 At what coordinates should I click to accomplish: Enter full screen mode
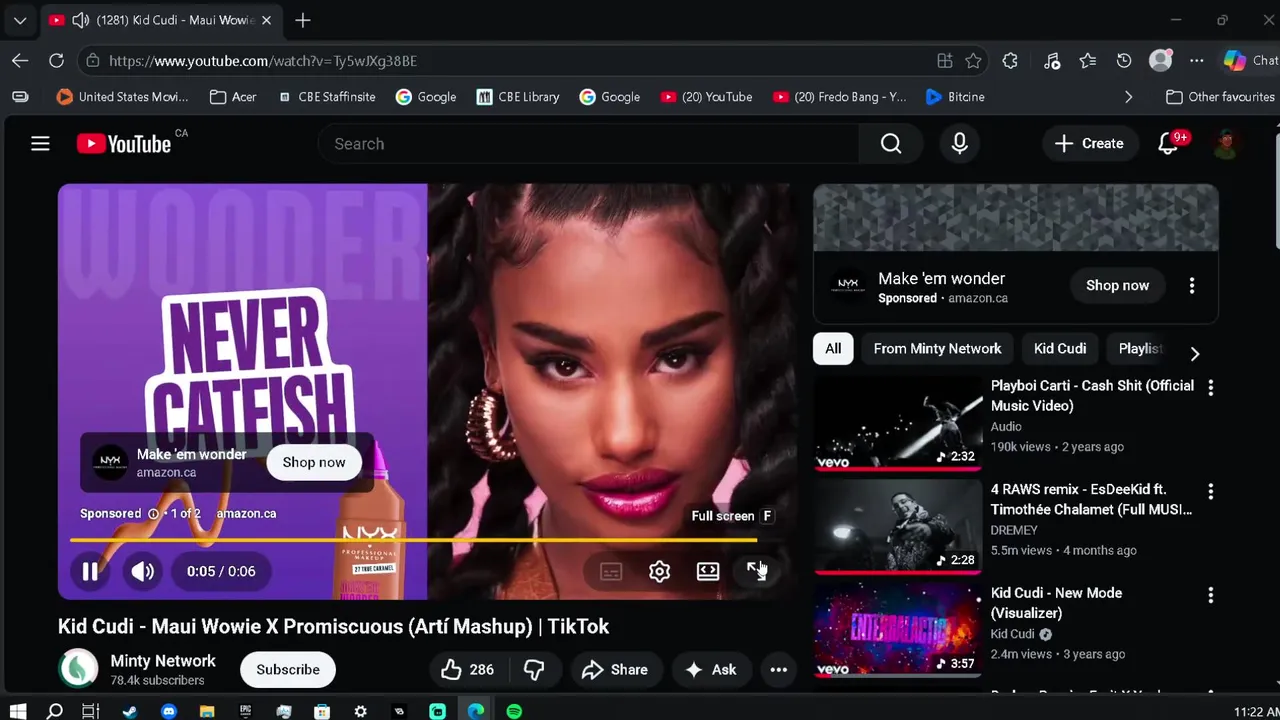pyautogui.click(x=756, y=571)
